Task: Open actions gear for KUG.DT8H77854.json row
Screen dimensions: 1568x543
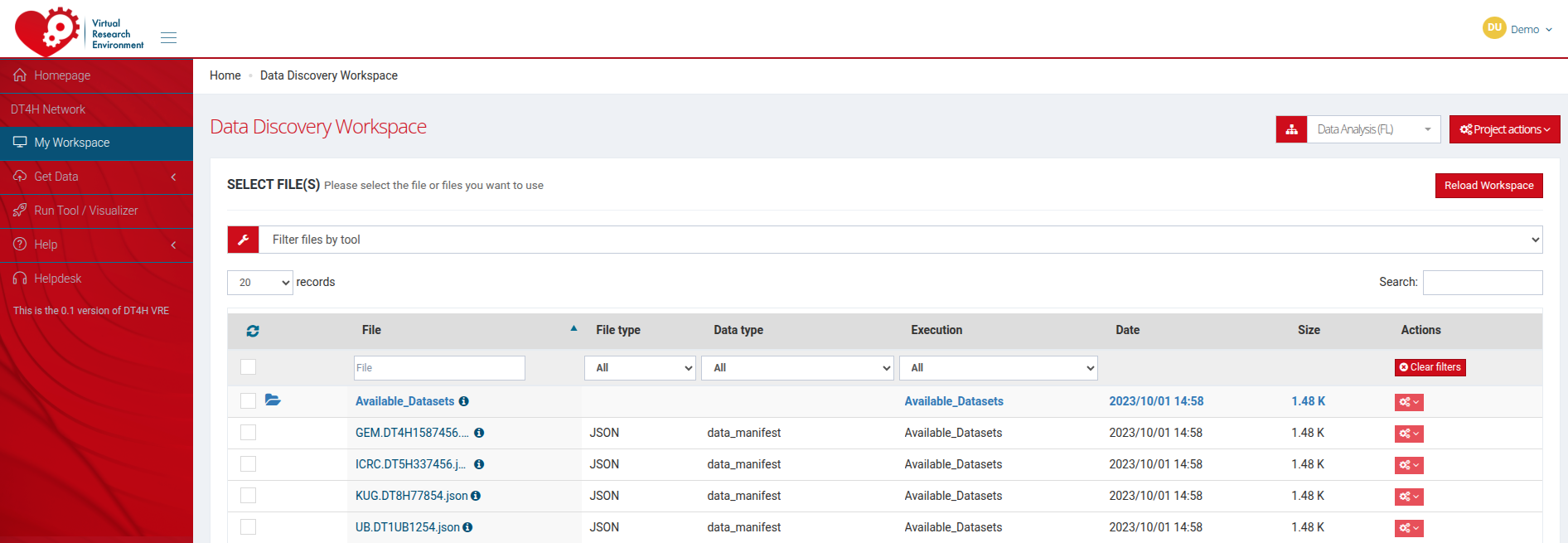Action: point(1408,497)
